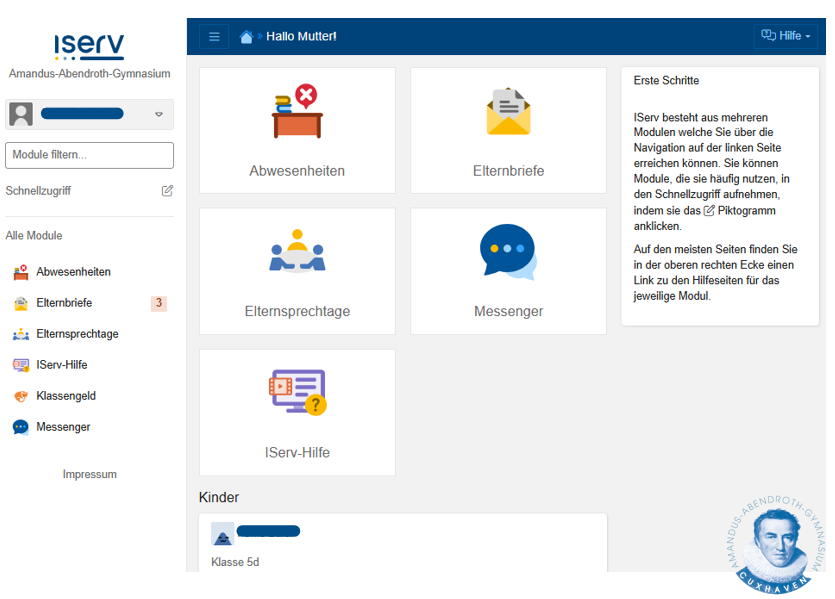The height and width of the screenshot is (599, 835).
Task: Open Elternbriefe in the sidebar navigation
Action: pos(64,303)
